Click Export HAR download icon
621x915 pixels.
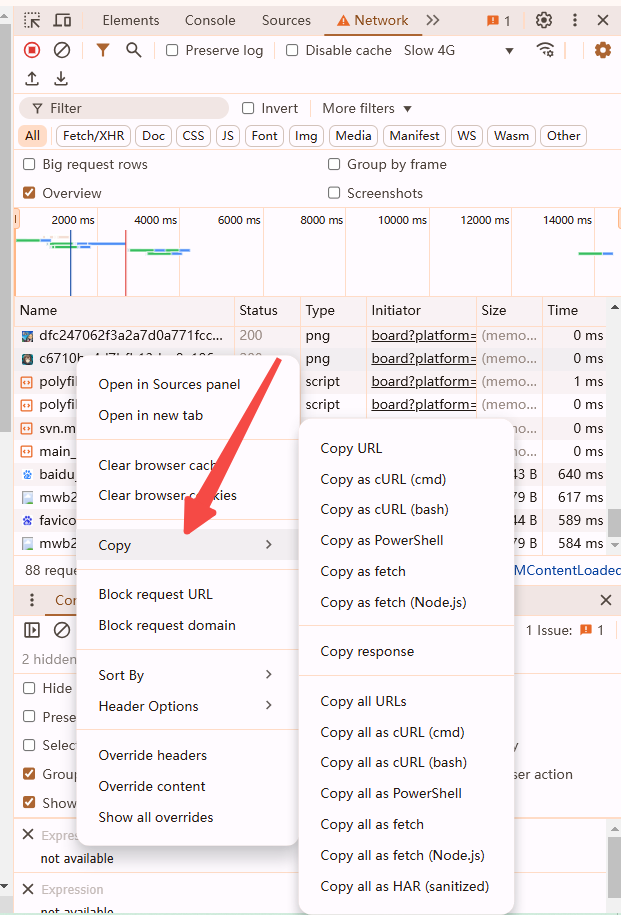61,78
